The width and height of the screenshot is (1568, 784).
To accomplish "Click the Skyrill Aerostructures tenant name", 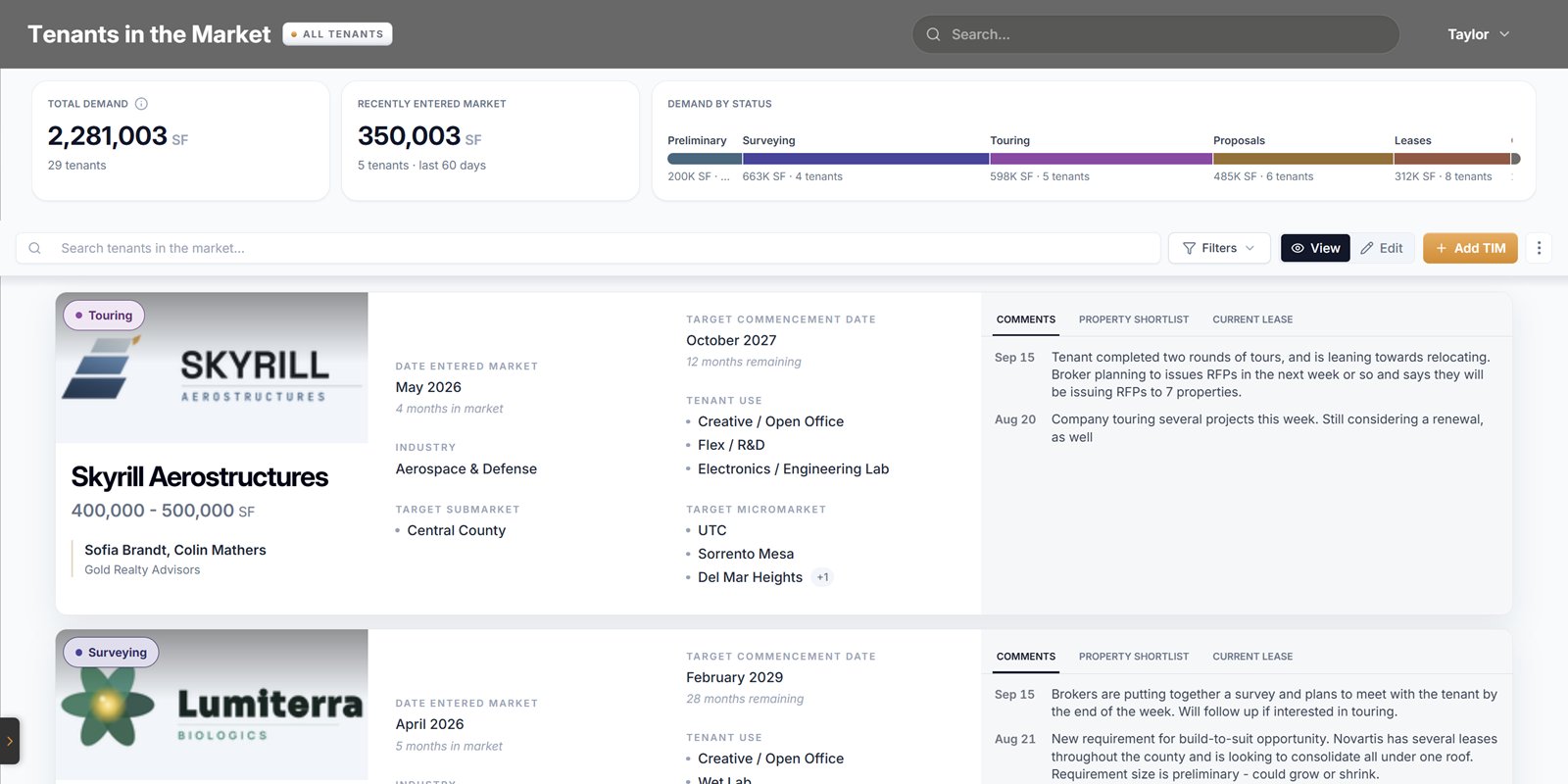I will pos(200,477).
